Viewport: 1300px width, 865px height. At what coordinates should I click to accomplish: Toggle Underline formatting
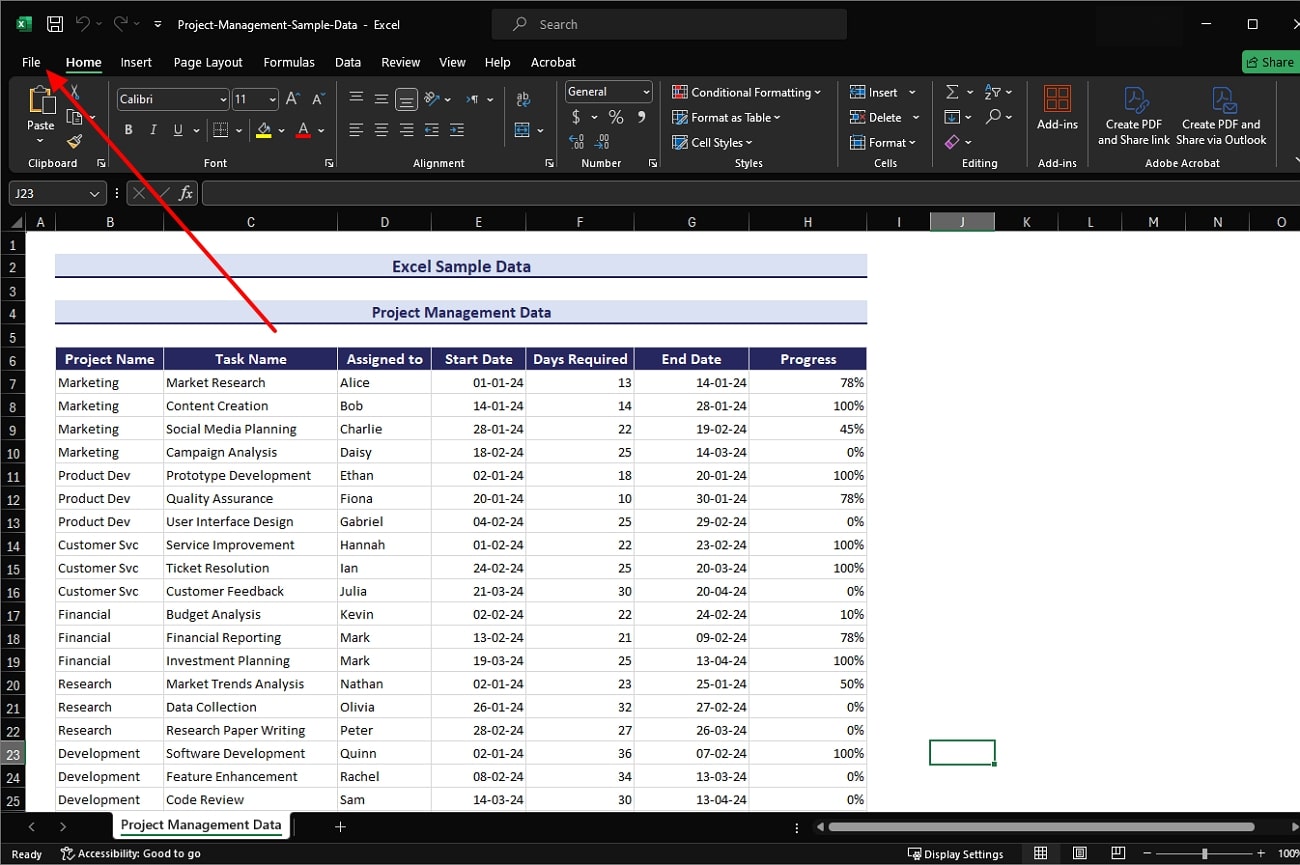pyautogui.click(x=178, y=130)
